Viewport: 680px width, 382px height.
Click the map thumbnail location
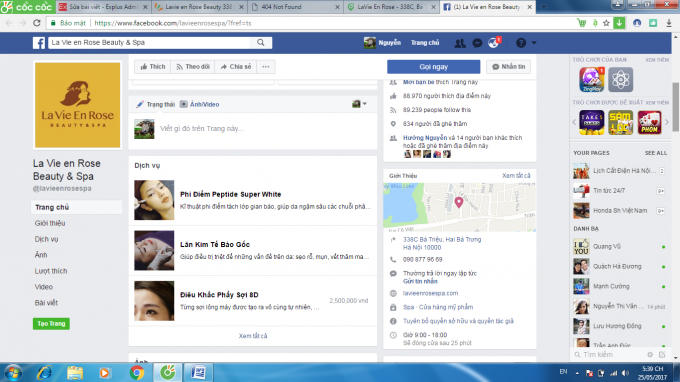pos(459,207)
